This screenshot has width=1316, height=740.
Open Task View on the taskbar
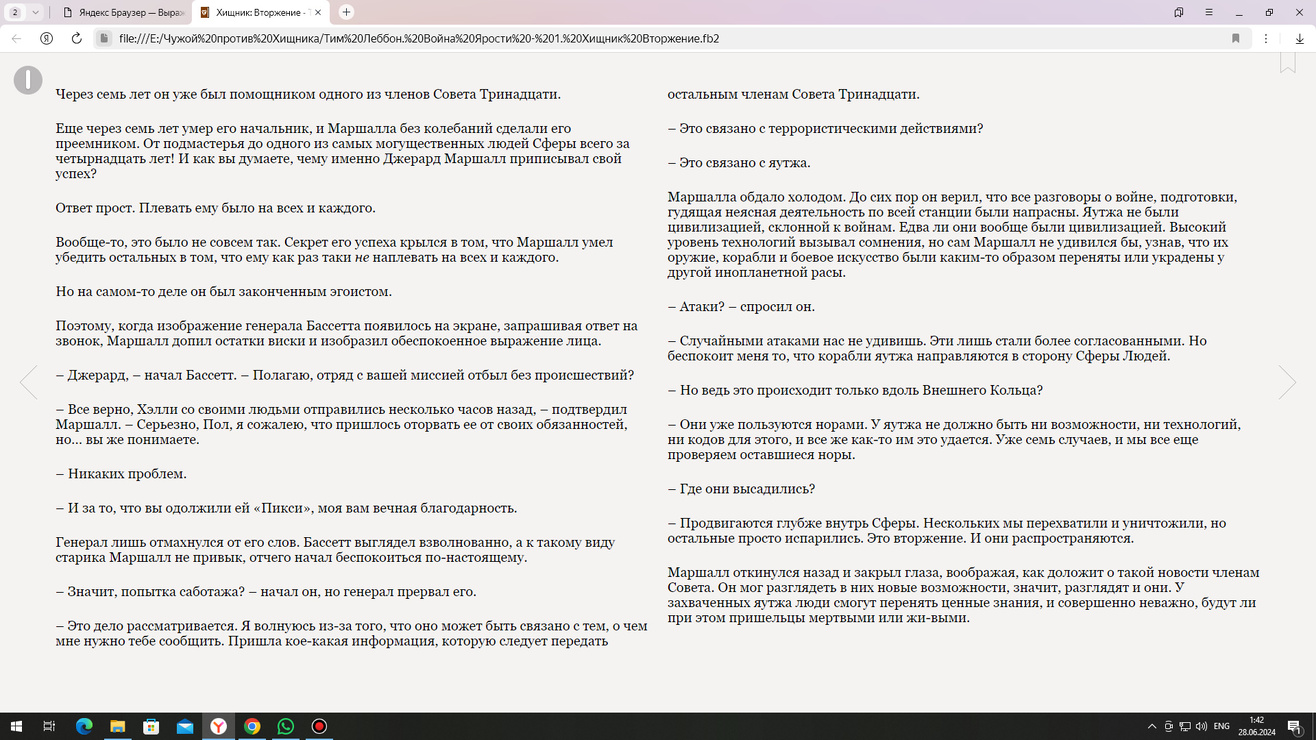(x=49, y=726)
